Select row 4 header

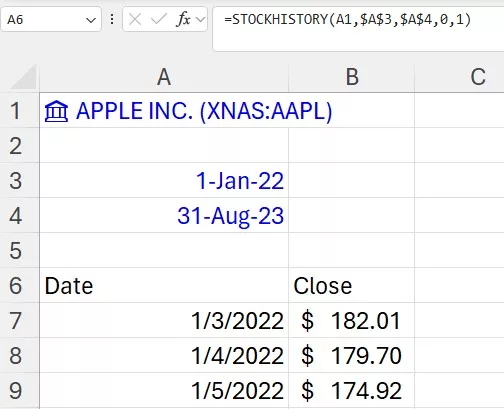pyautogui.click(x=19, y=215)
